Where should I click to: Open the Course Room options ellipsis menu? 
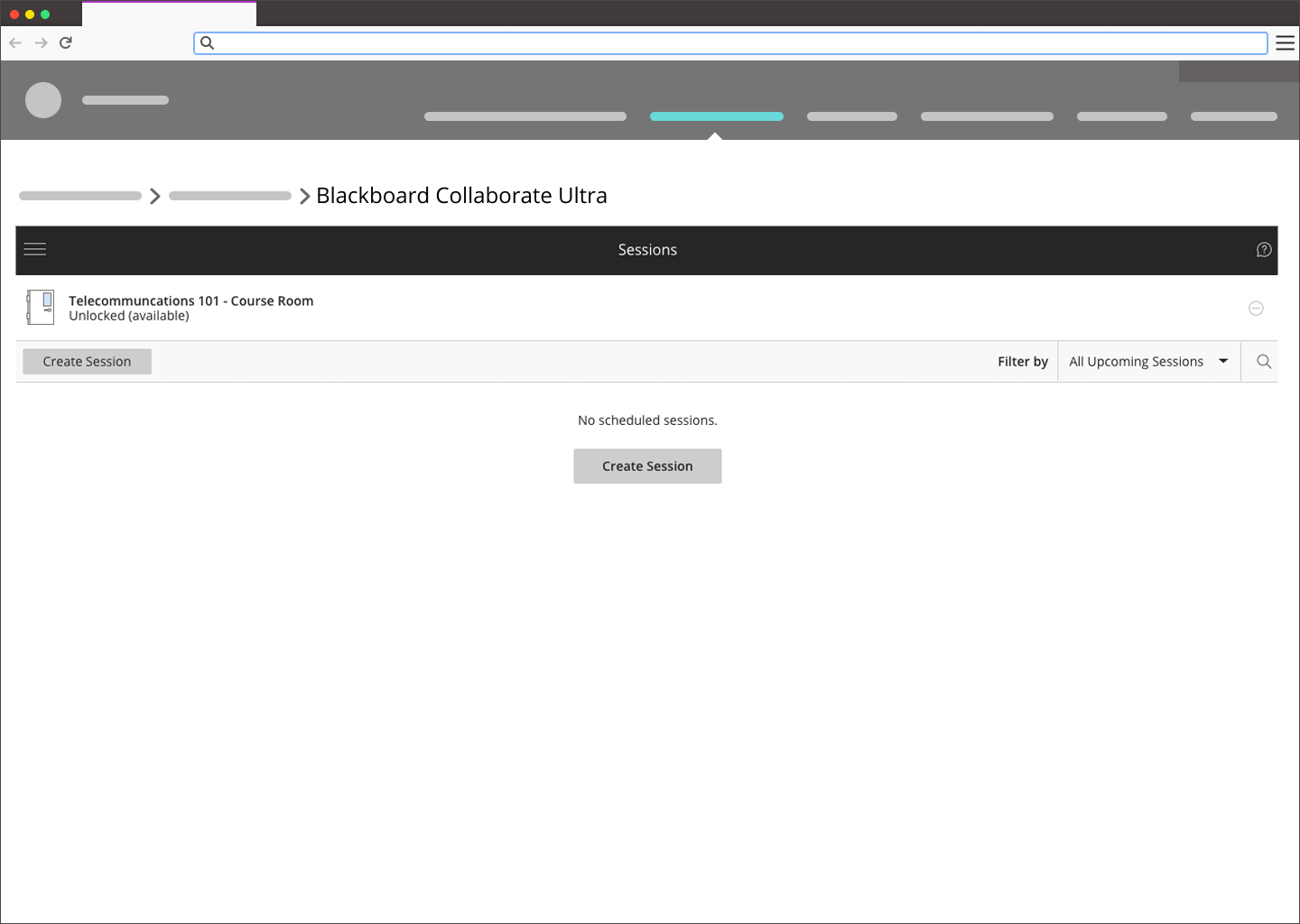pyautogui.click(x=1256, y=308)
